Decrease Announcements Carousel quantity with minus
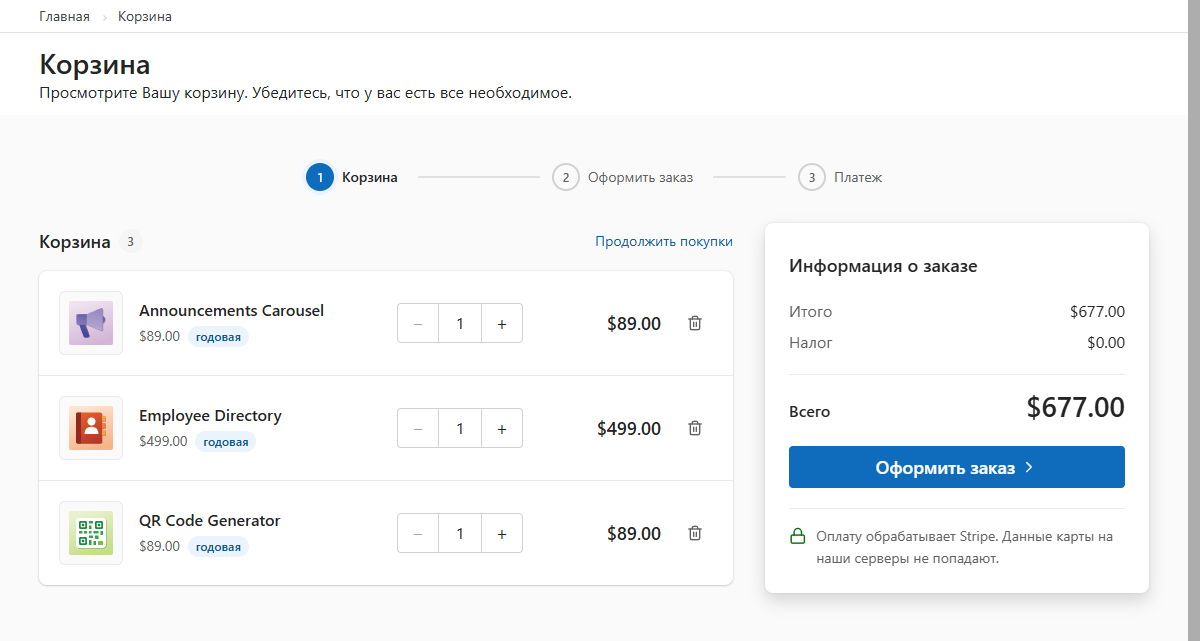Screen dimensions: 1200x641 coord(418,323)
